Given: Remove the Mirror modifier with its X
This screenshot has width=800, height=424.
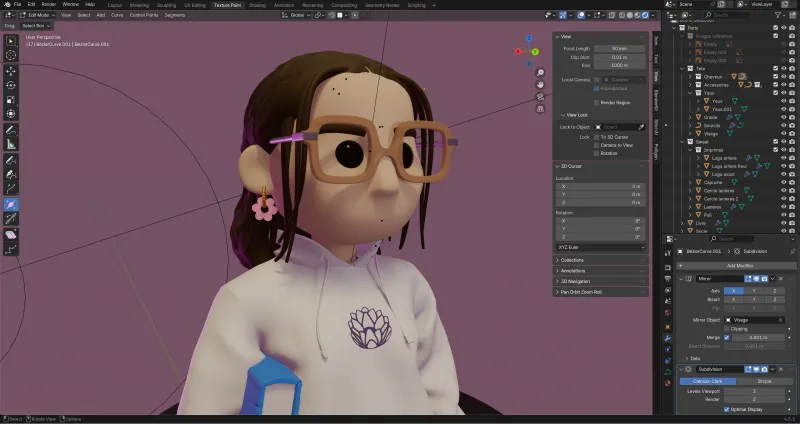Looking at the screenshot, I should [781, 279].
